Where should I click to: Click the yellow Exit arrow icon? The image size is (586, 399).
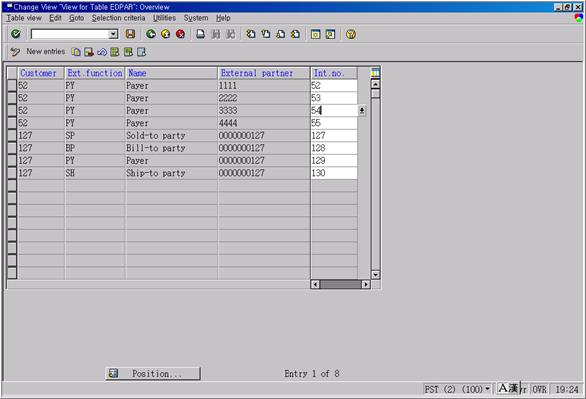[x=166, y=34]
